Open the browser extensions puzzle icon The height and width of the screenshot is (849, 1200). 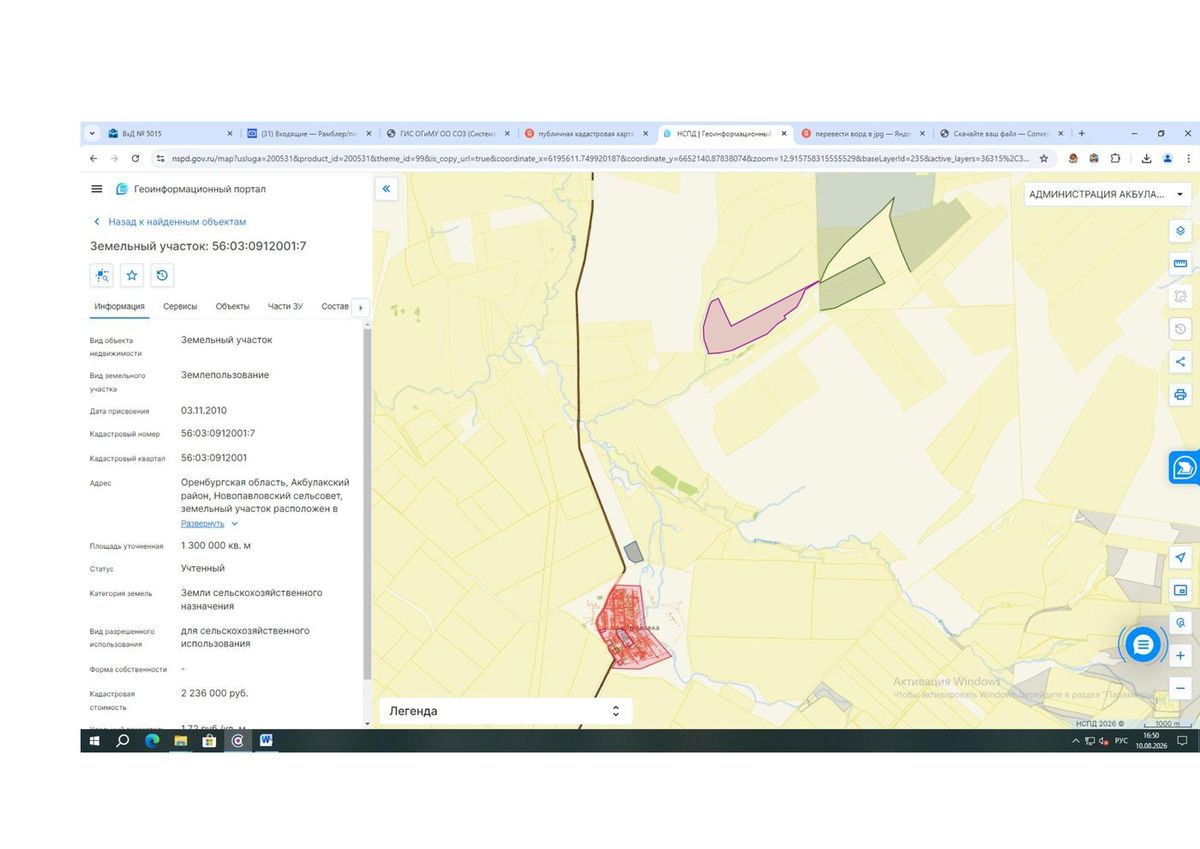pos(1115,158)
